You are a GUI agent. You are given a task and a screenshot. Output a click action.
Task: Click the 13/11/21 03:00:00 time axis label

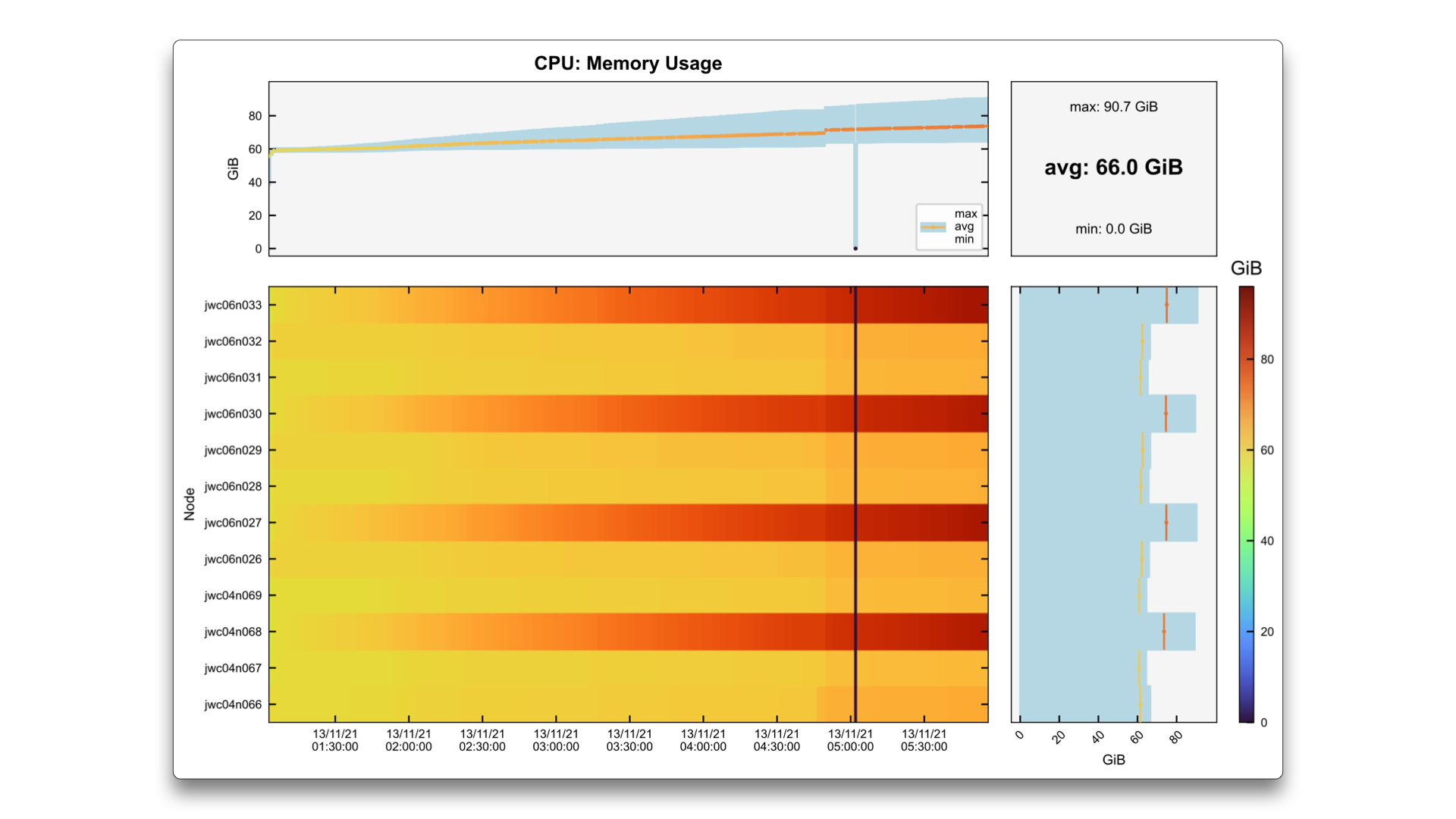pyautogui.click(x=555, y=740)
